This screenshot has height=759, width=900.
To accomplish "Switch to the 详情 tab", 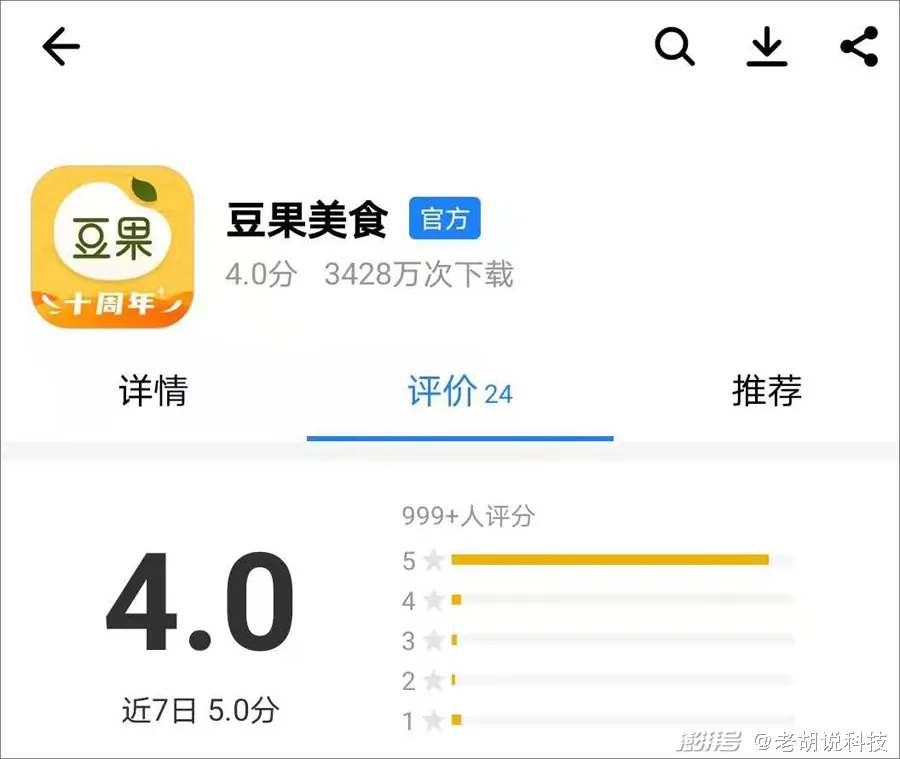I will coord(153,391).
